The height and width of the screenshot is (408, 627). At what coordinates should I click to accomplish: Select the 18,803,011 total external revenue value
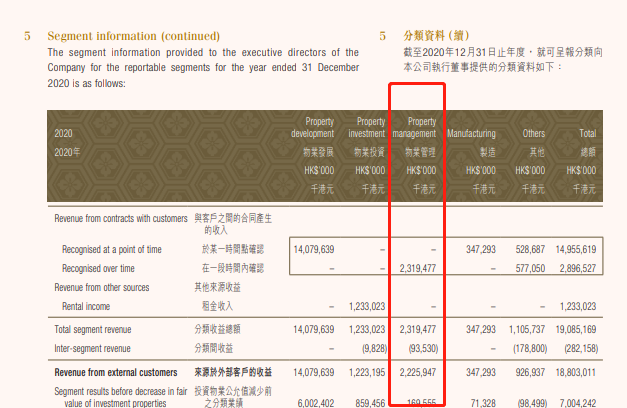click(x=573, y=372)
